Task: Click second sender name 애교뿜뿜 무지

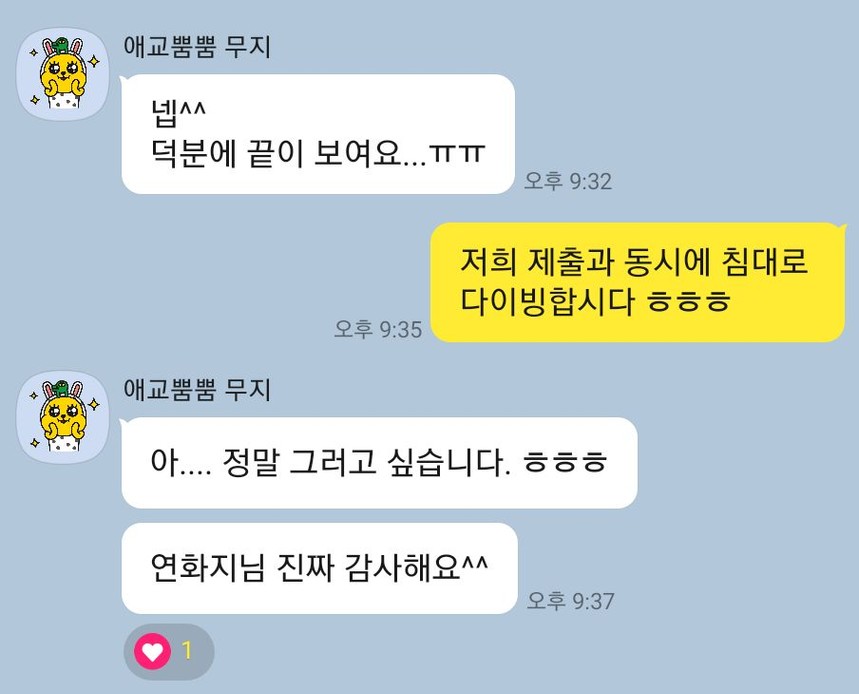Action: [x=197, y=389]
